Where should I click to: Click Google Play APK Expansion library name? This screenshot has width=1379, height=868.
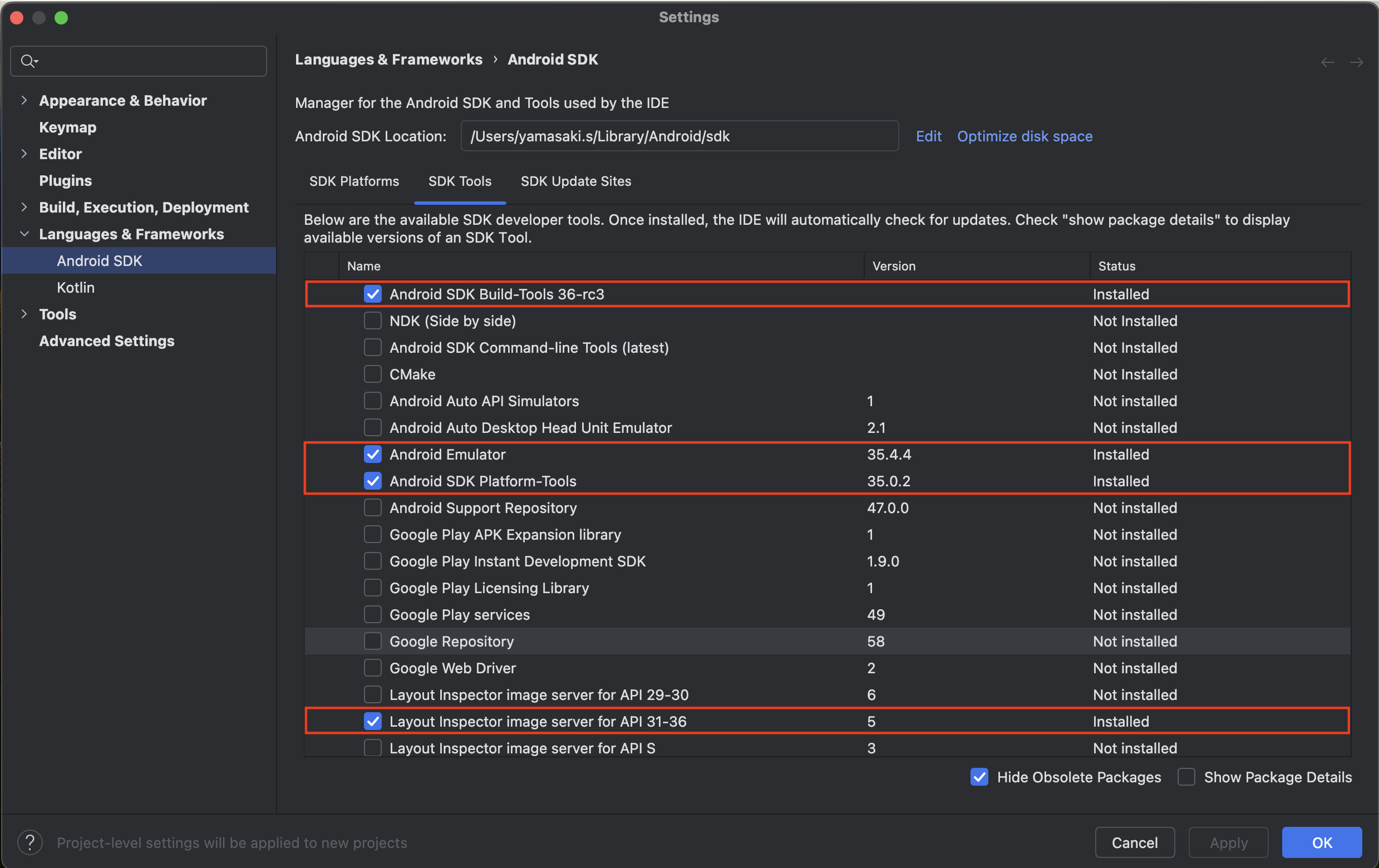(x=505, y=534)
